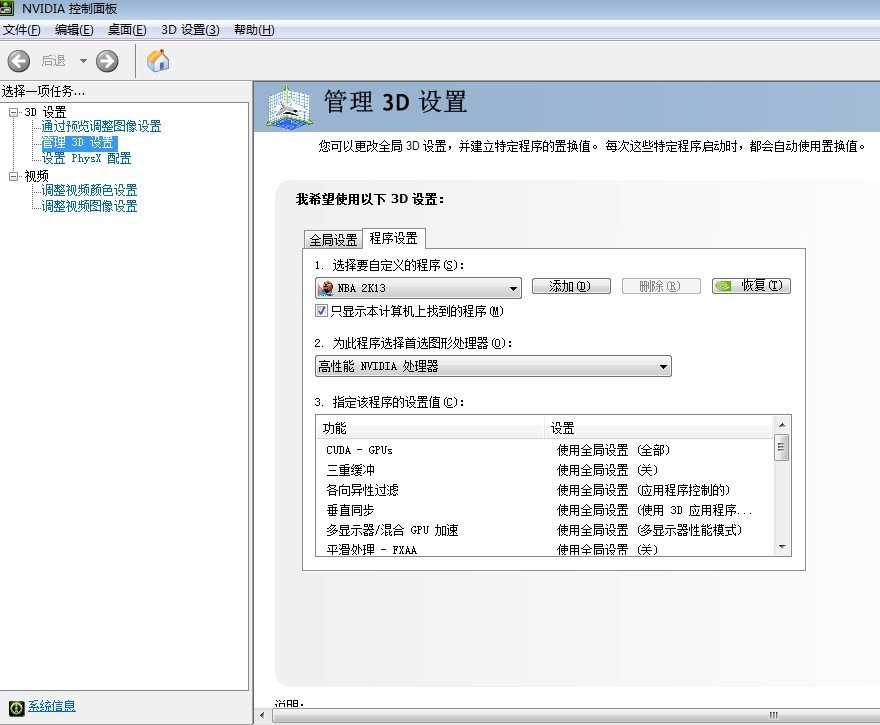The width and height of the screenshot is (880, 725).
Task: Click value 使用全局设置 (应用程序控制的)
Action: pyautogui.click(x=643, y=490)
